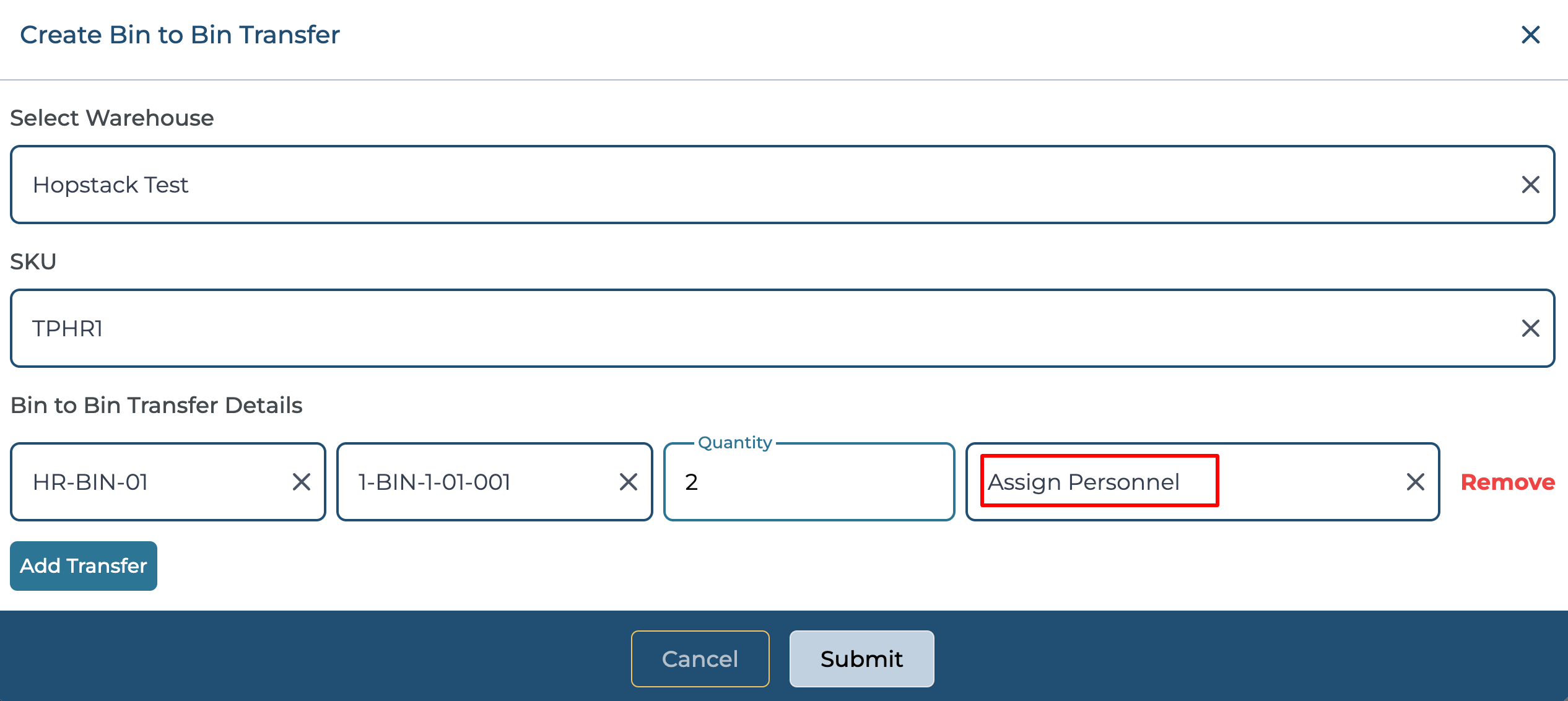
Task: Clear the HR-BIN-01 source bin
Action: click(x=302, y=482)
